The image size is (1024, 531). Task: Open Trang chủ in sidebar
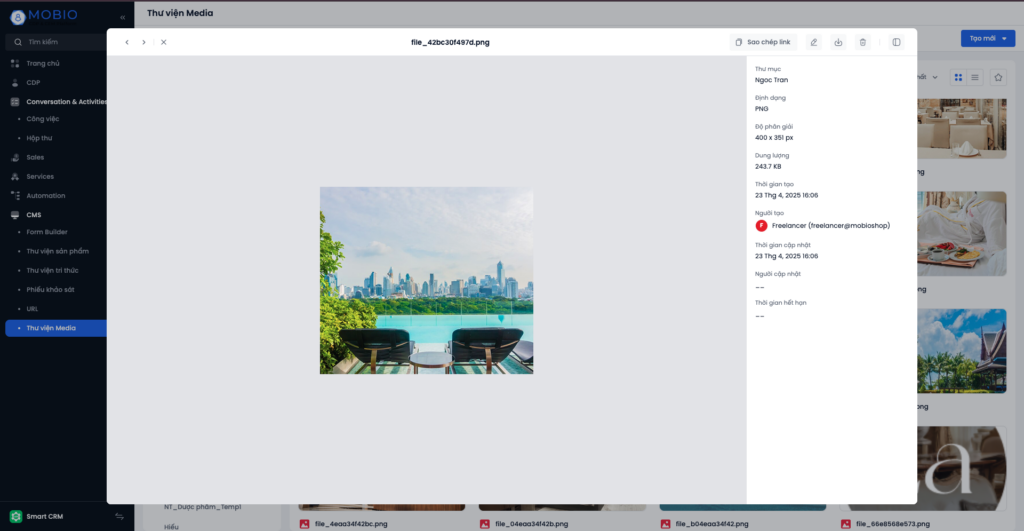point(43,63)
